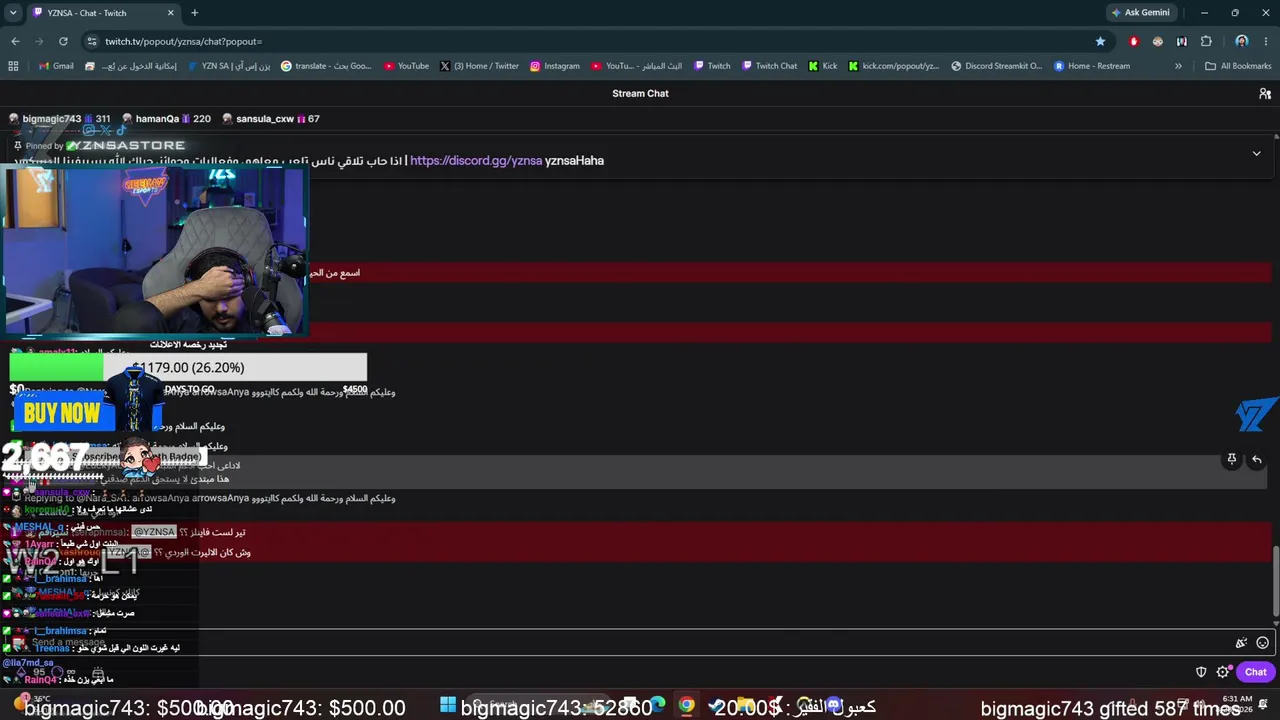This screenshot has width=1280, height=720.
Task: Open the Twitch bookmark
Action: pos(713,66)
